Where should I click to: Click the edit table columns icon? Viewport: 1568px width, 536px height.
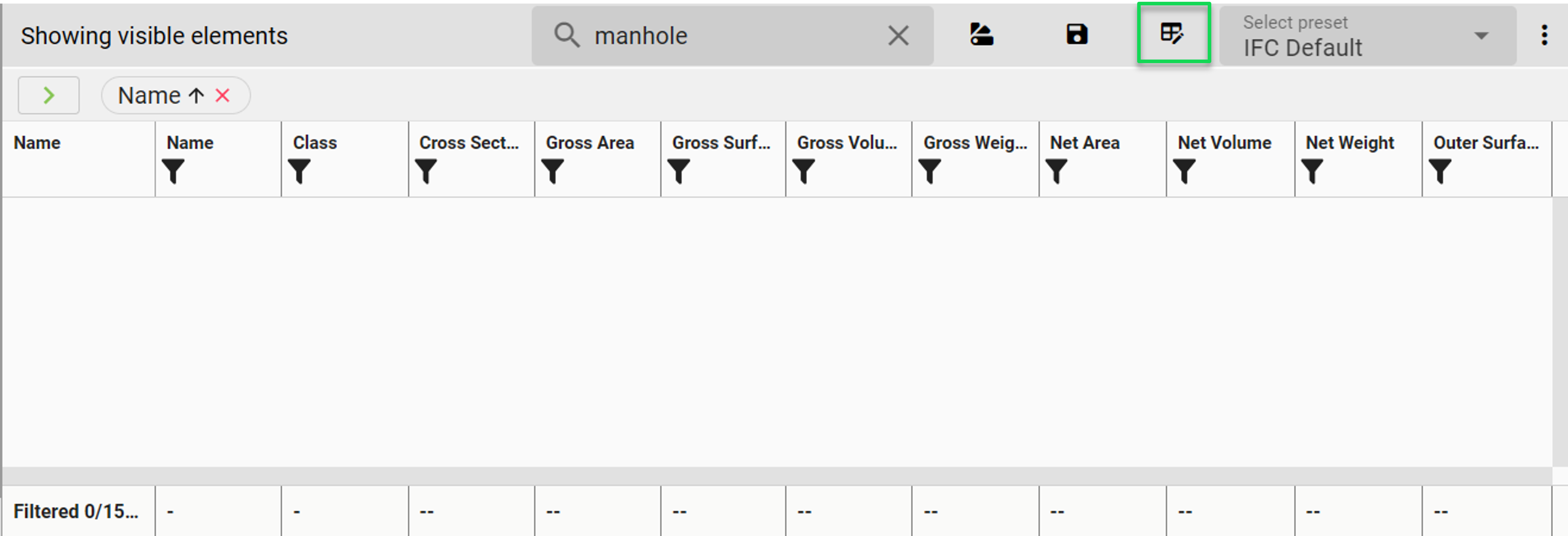tap(1172, 34)
